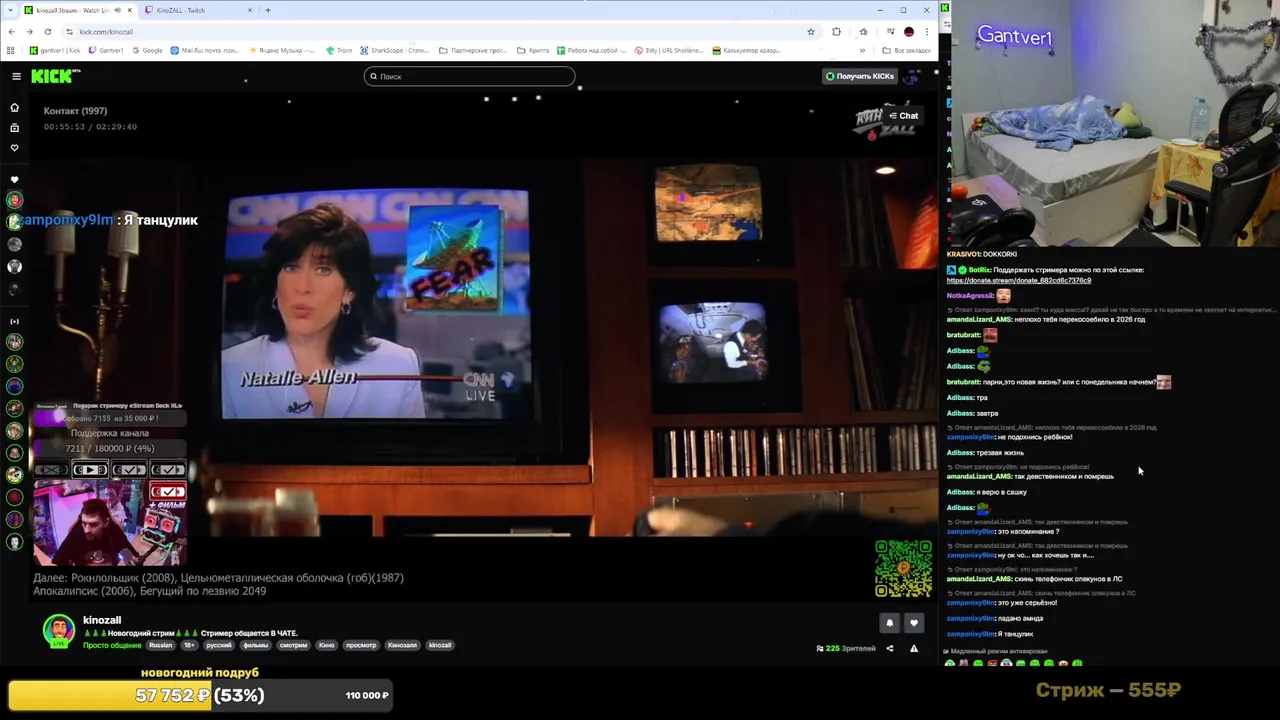Click the emote bar below the chat
1280x720 pixels.
[1014, 663]
